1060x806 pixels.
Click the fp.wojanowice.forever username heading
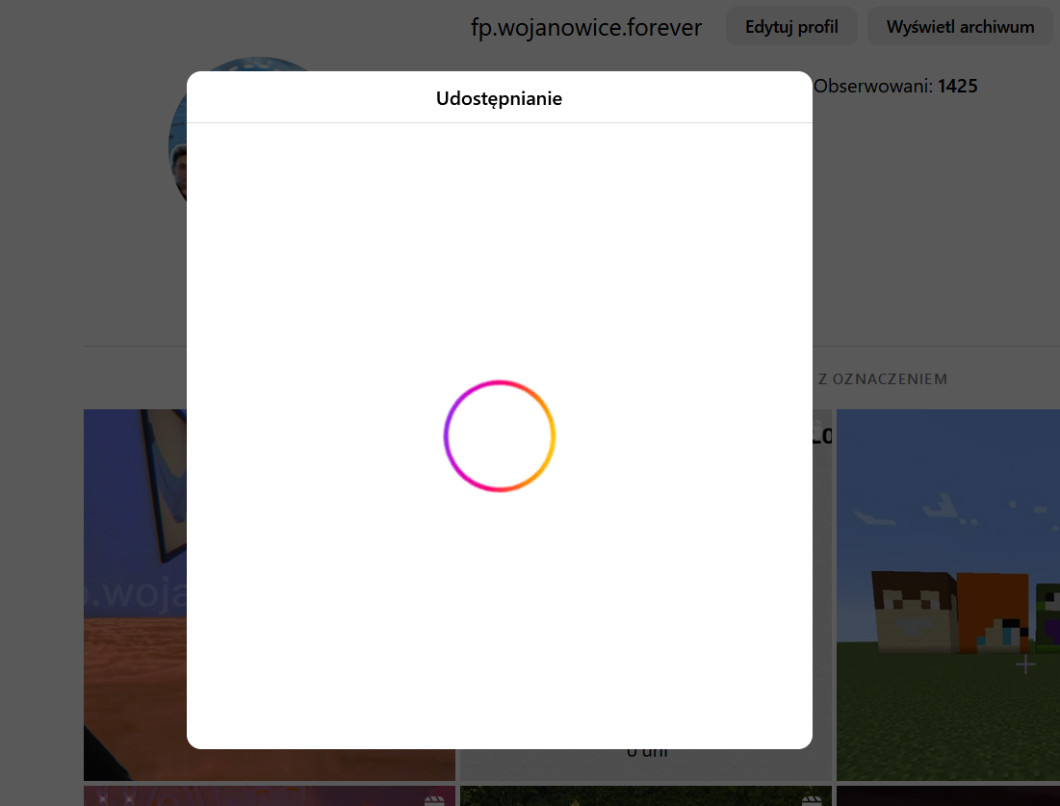pyautogui.click(x=586, y=27)
